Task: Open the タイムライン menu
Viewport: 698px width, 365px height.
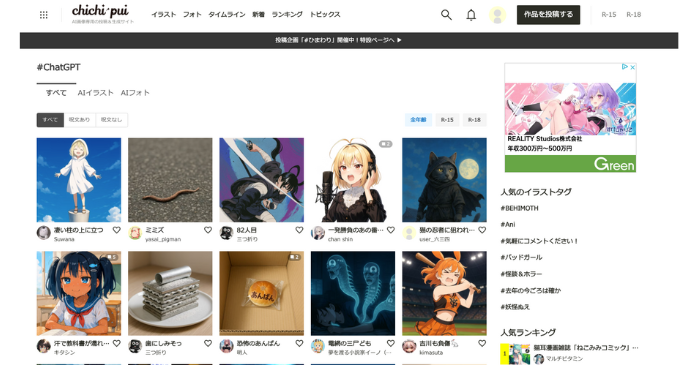Action: 227,15
